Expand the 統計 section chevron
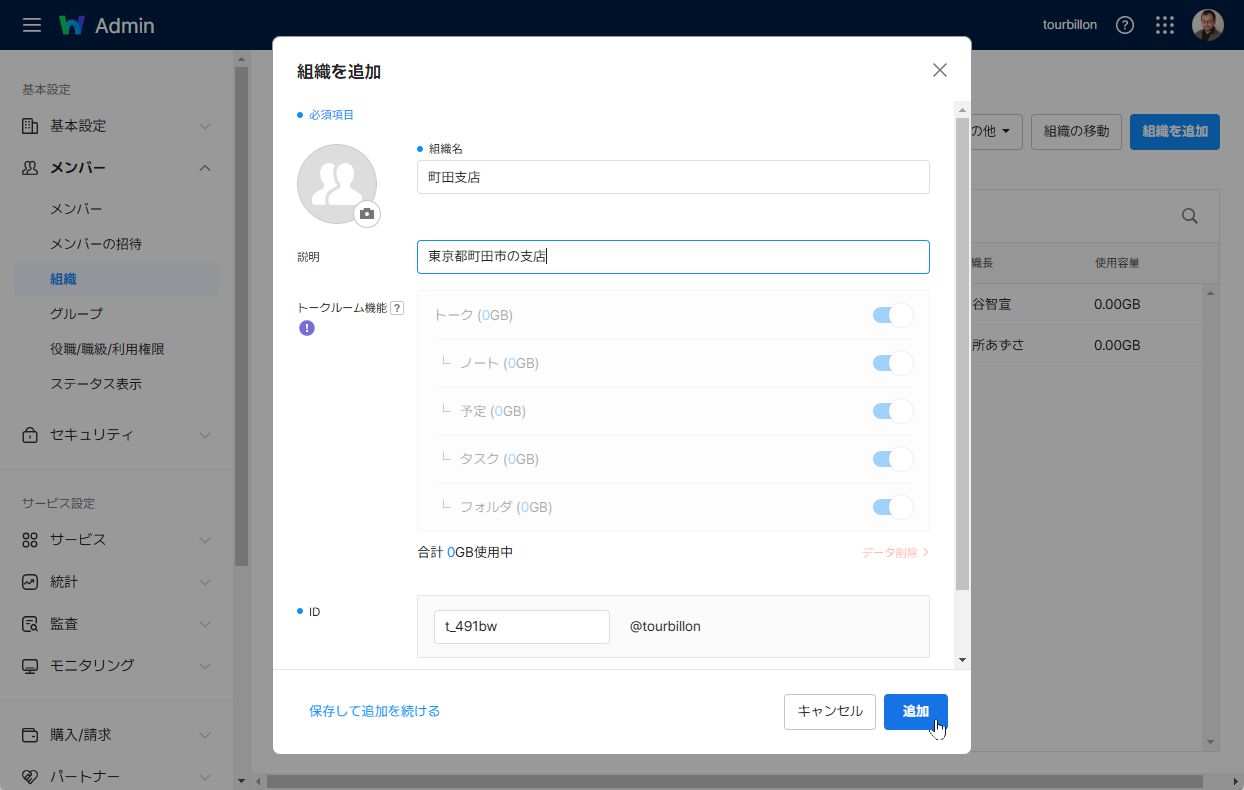The height and width of the screenshot is (790, 1244). (205, 582)
